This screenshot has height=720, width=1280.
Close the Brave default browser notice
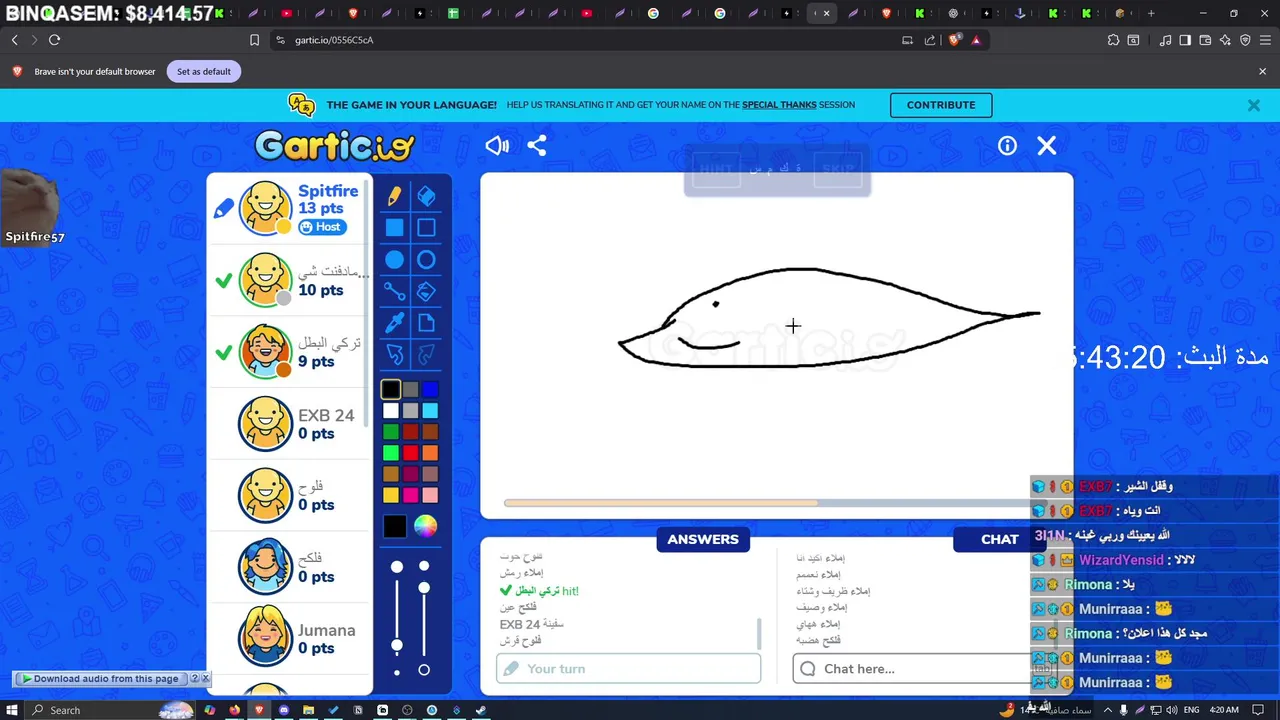pyautogui.click(x=1262, y=71)
